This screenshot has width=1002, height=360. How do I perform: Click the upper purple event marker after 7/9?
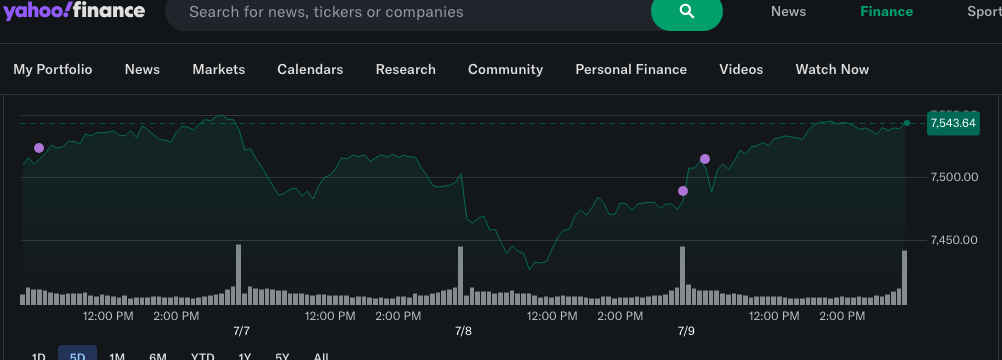coord(705,159)
